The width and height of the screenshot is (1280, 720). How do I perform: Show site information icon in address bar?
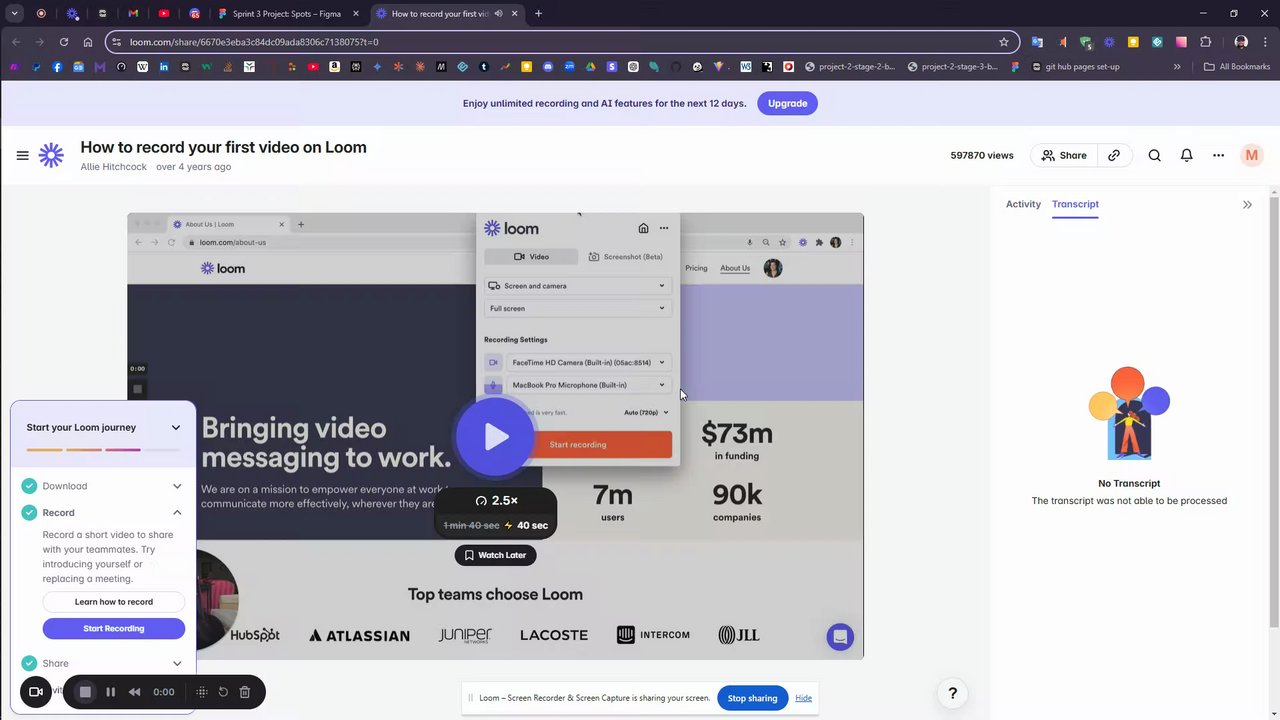117,42
